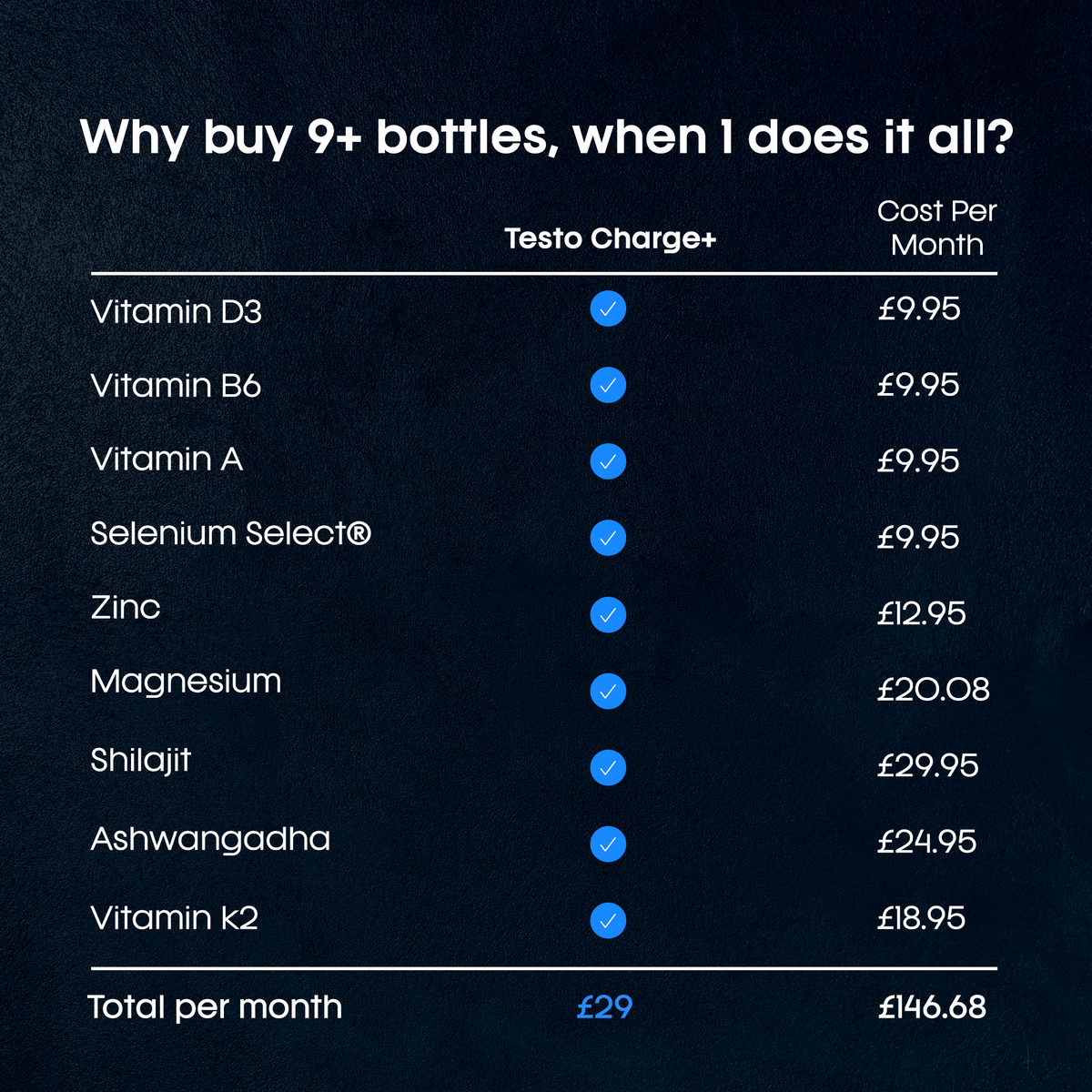Click the Magnesium row blue checkmark
Screen dimensions: 1092x1092
(608, 692)
